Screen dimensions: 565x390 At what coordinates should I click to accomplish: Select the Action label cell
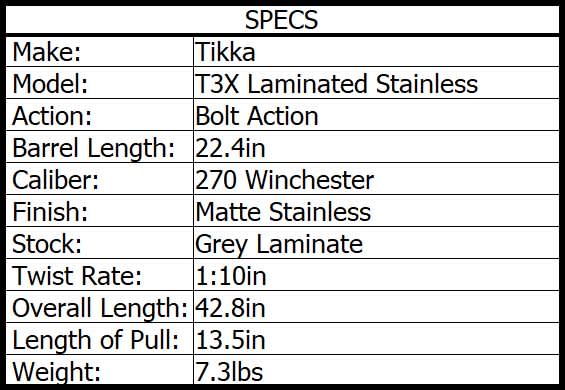pos(99,115)
